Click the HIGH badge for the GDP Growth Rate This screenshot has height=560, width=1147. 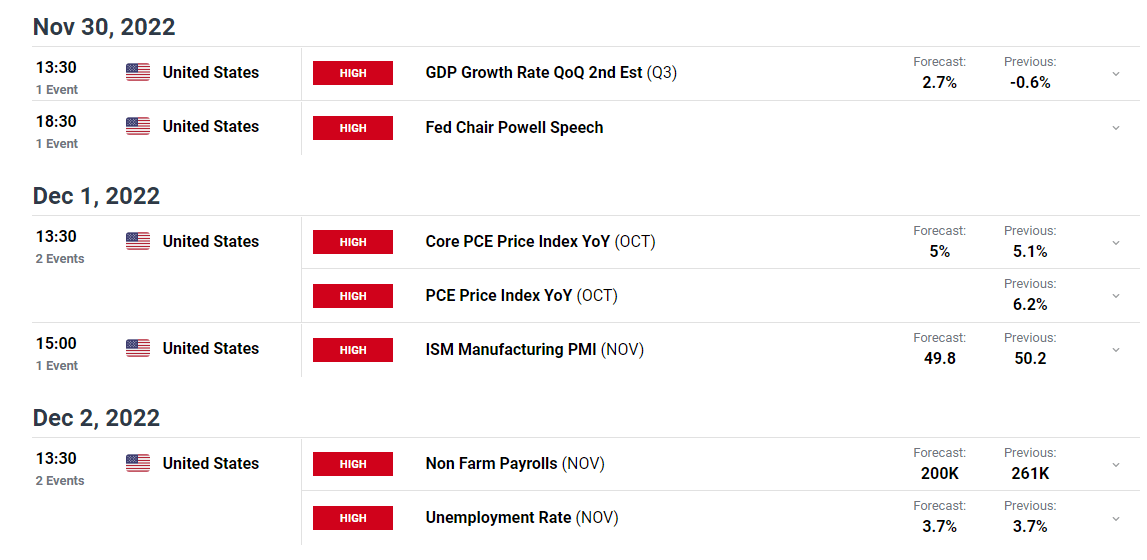[x=353, y=73]
